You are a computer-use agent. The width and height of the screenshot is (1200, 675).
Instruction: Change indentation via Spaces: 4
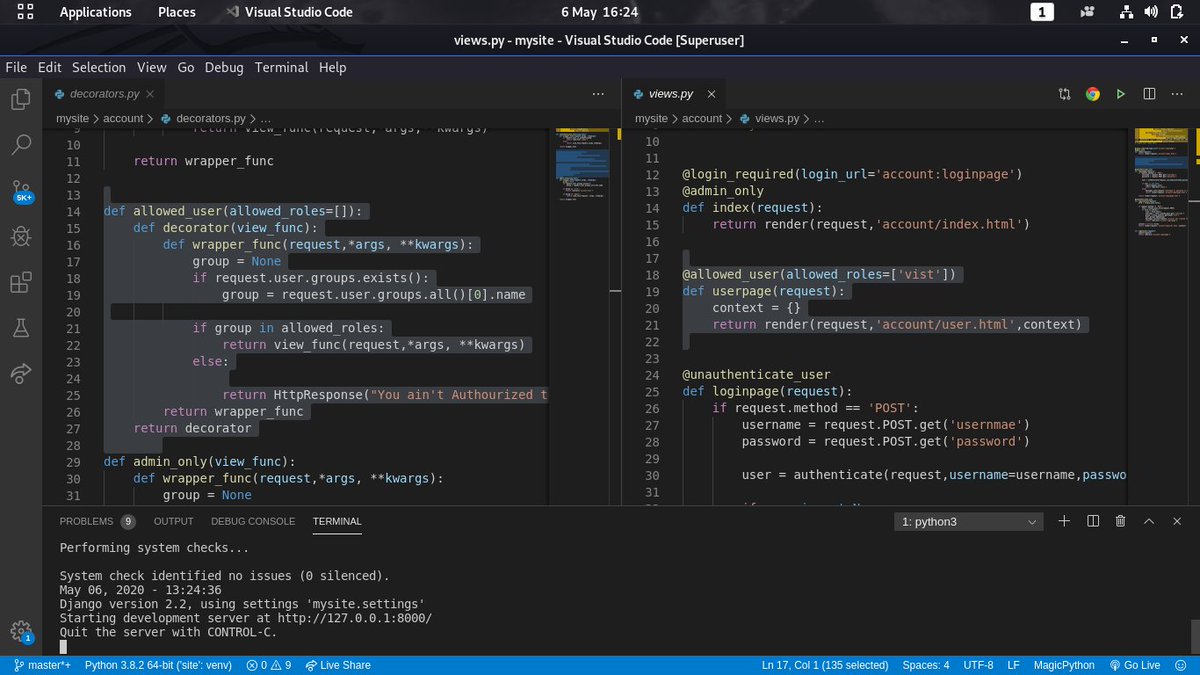point(926,665)
